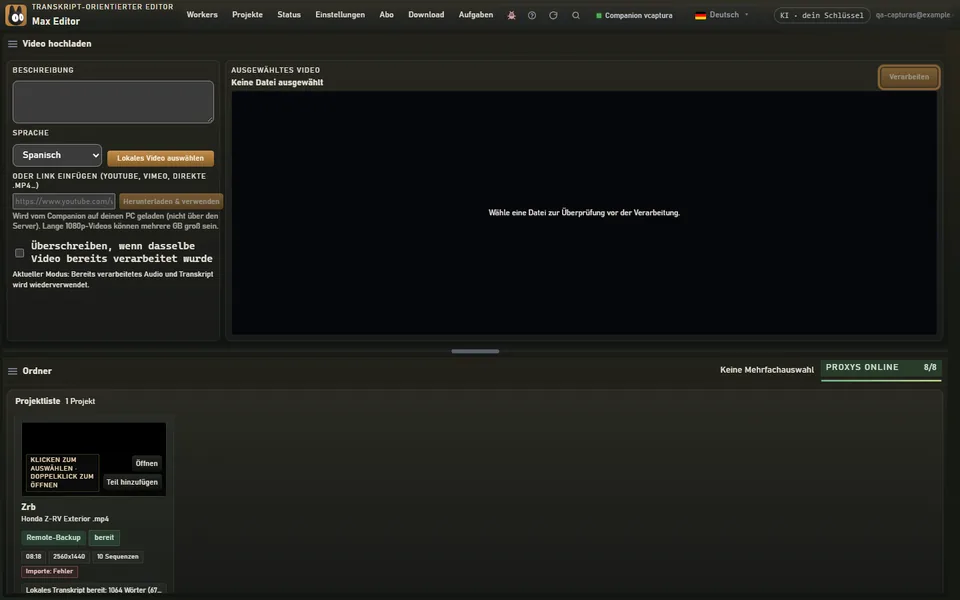Toggle the Ordner hamburger icon
Screen dimensions: 960x600
coord(12,371)
